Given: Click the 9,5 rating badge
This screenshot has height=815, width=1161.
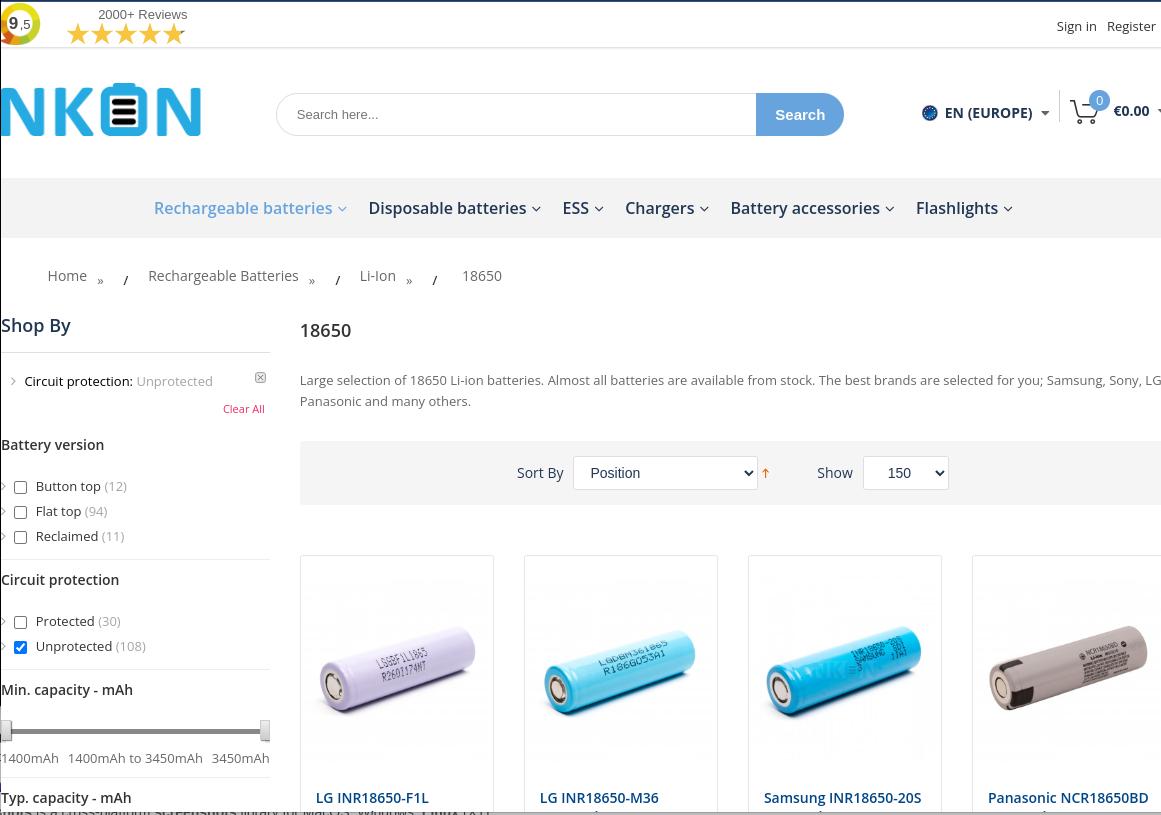Looking at the screenshot, I should pyautogui.click(x=19, y=24).
